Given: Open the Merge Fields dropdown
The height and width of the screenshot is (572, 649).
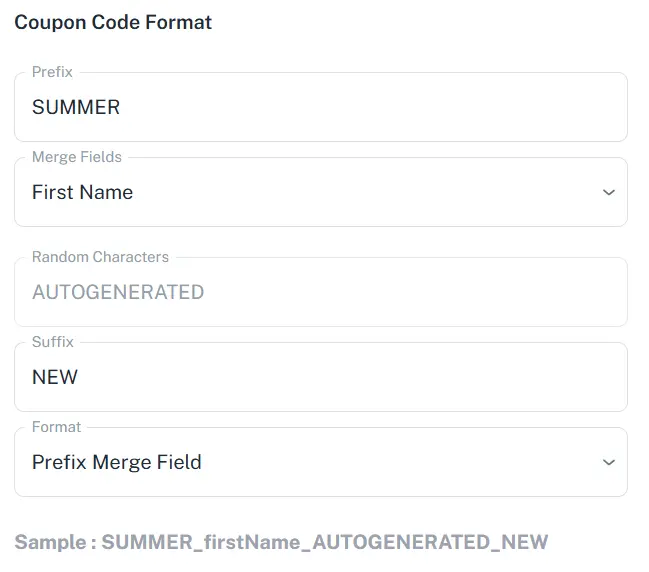Looking at the screenshot, I should pos(320,192).
